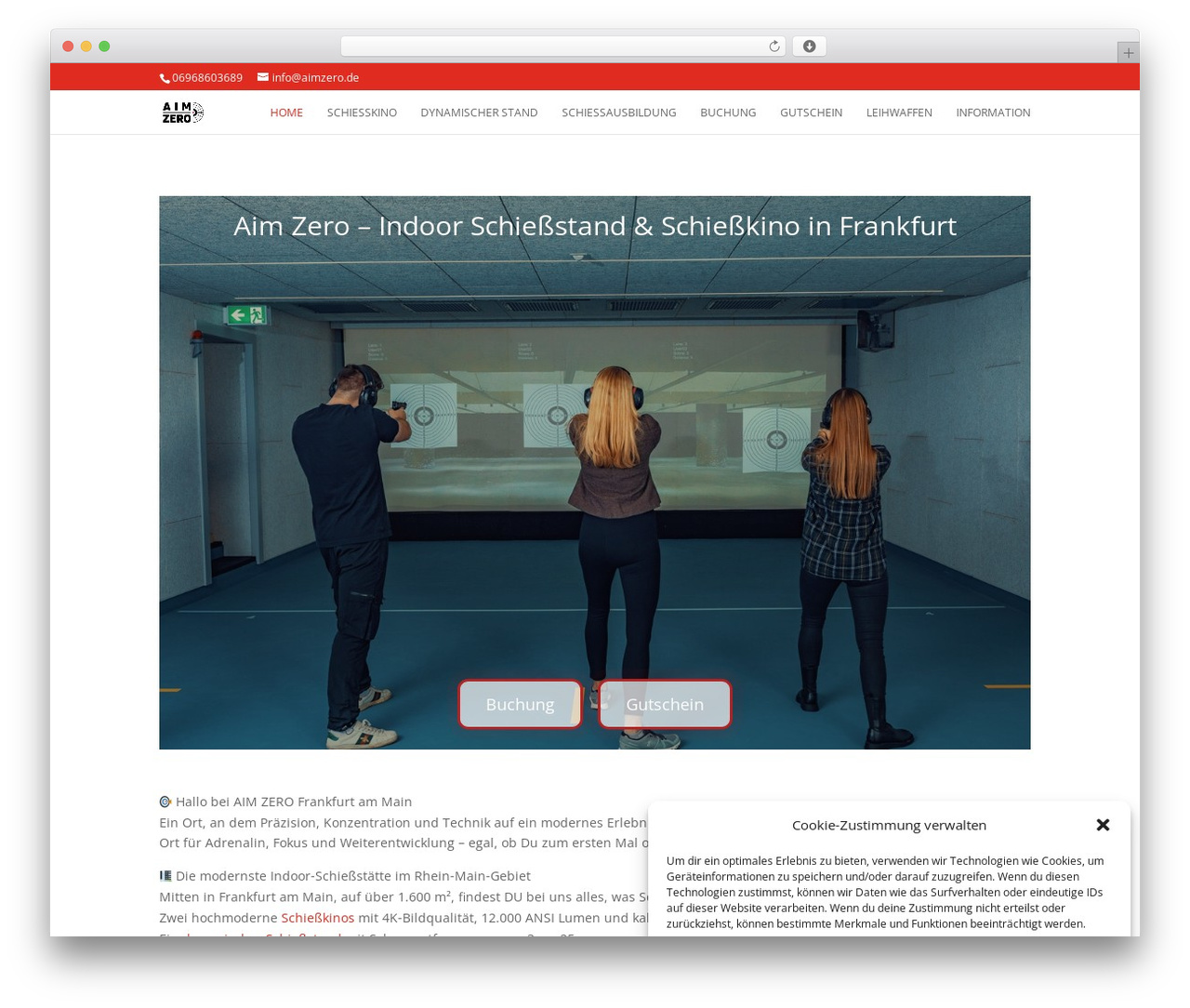Open the BUCHUNG menu item

728,113
